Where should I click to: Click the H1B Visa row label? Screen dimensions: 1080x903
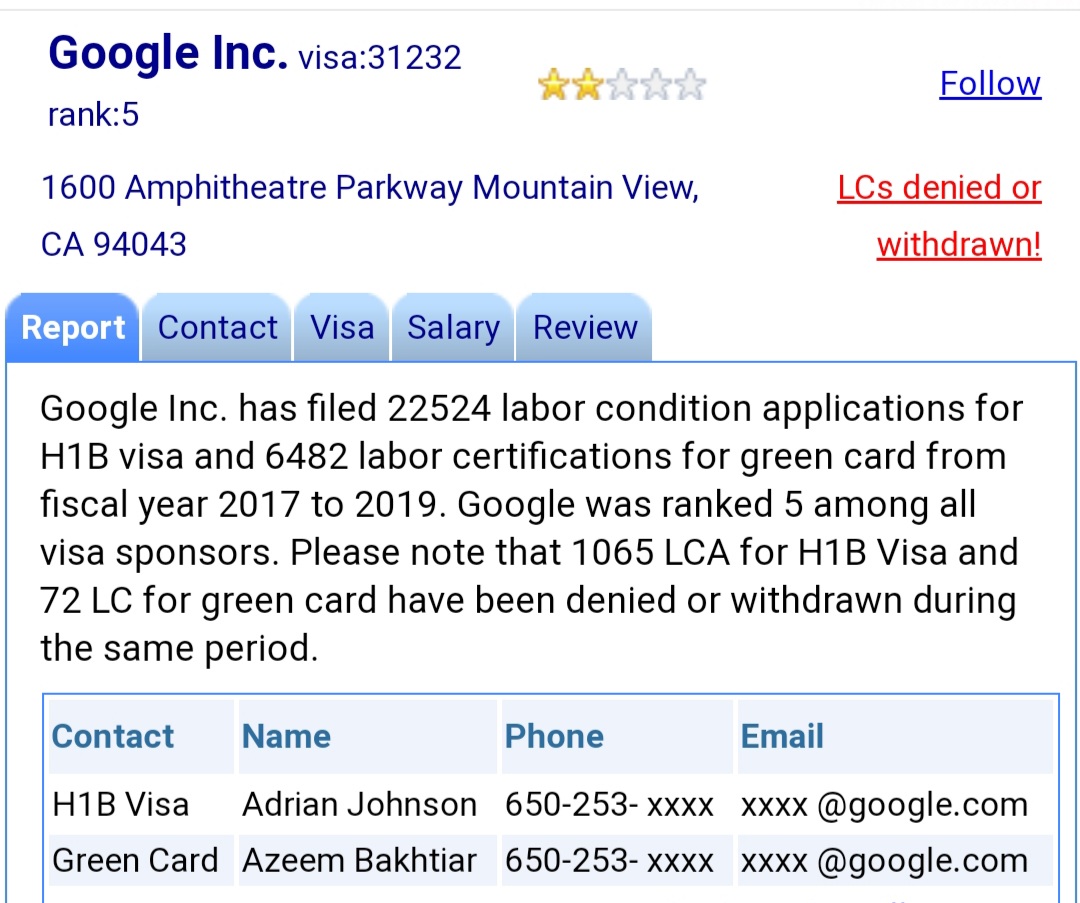(121, 804)
